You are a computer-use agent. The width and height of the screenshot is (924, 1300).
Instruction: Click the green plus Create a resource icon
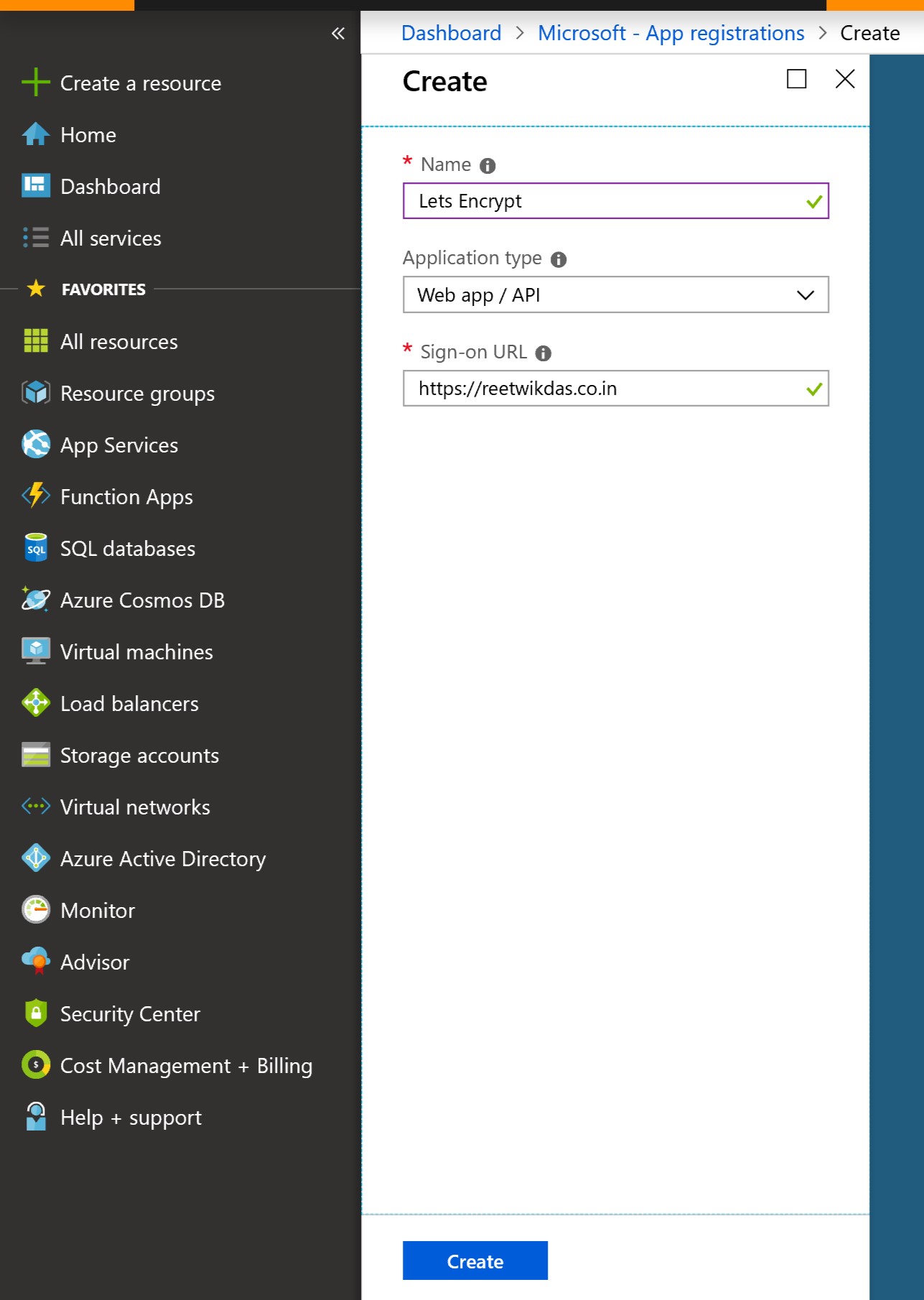pyautogui.click(x=36, y=83)
